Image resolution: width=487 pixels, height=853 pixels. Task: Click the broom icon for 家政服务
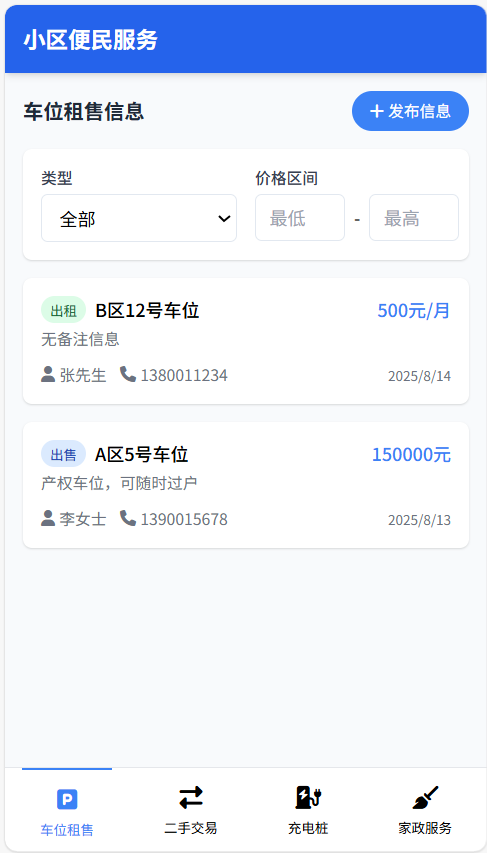click(x=425, y=798)
